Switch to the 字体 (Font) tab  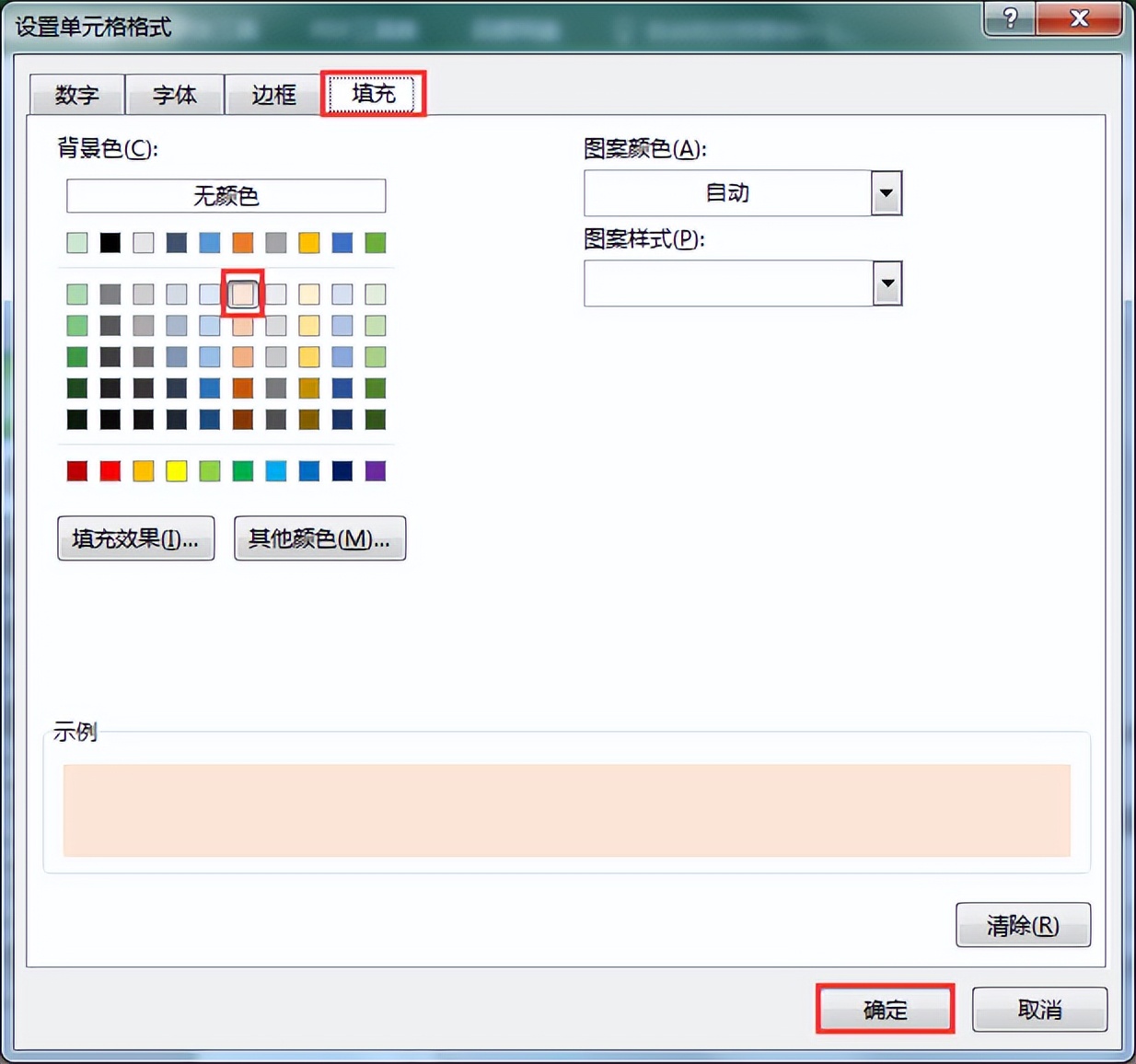[174, 93]
